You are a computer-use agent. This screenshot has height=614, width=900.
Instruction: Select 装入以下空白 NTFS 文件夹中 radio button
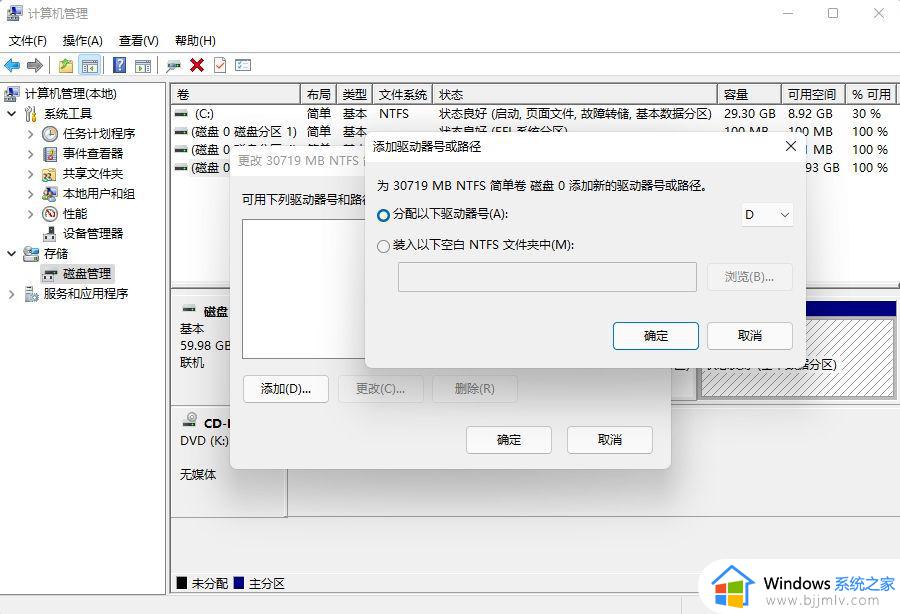click(x=383, y=246)
